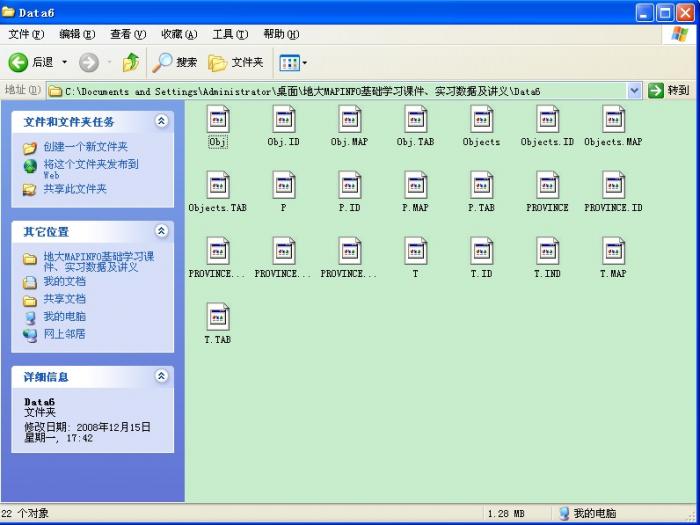Click the 创建一个新文件夹 link
Viewport: 700px width, 525px height.
pos(85,147)
